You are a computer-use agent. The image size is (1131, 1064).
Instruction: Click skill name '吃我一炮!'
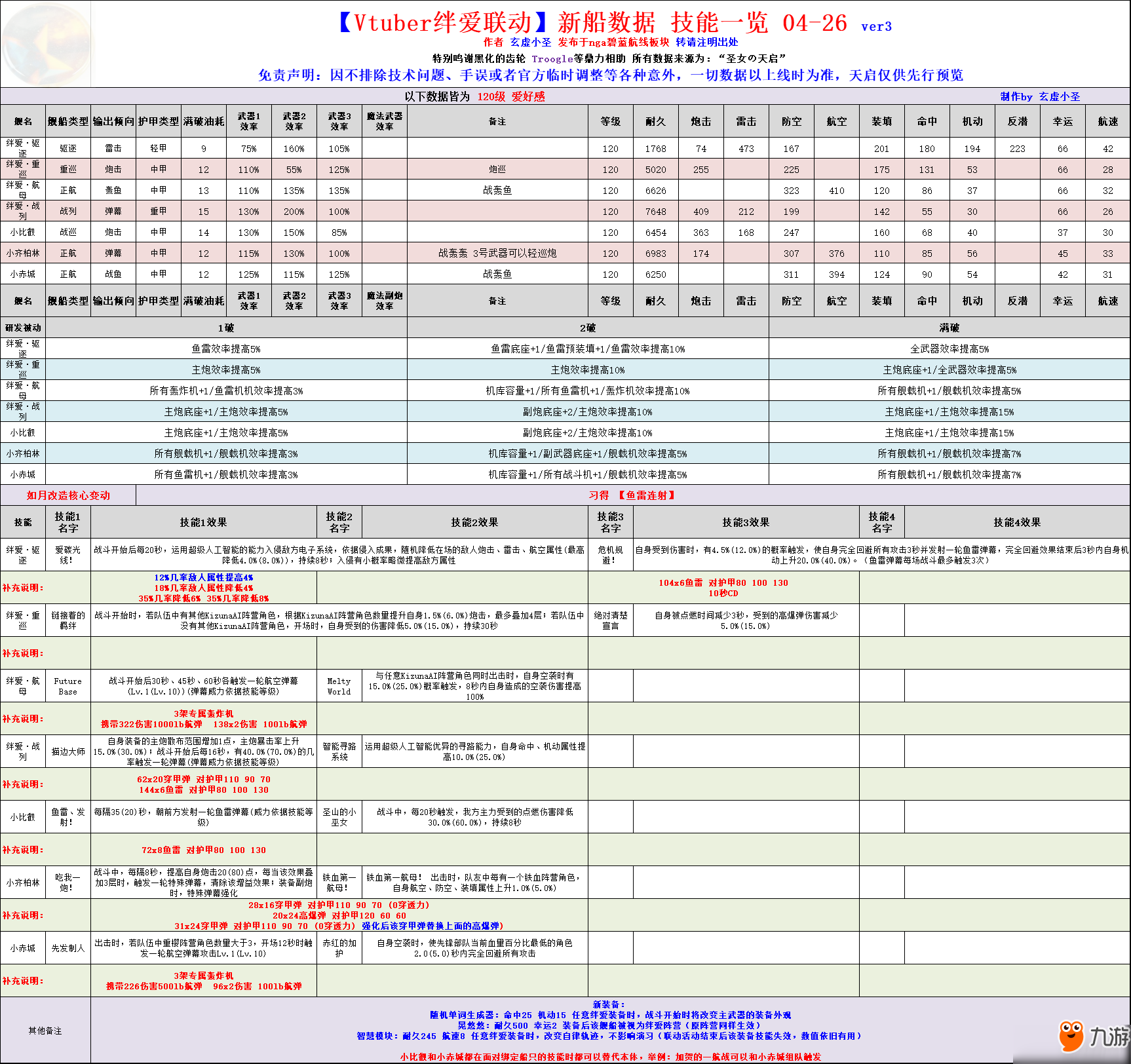point(68,883)
